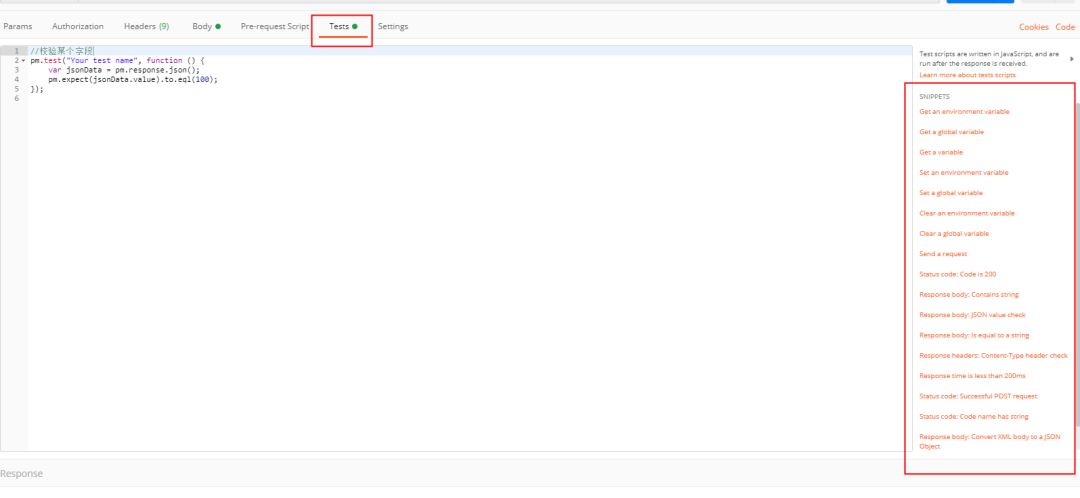Switch to the Params tab

[18, 26]
